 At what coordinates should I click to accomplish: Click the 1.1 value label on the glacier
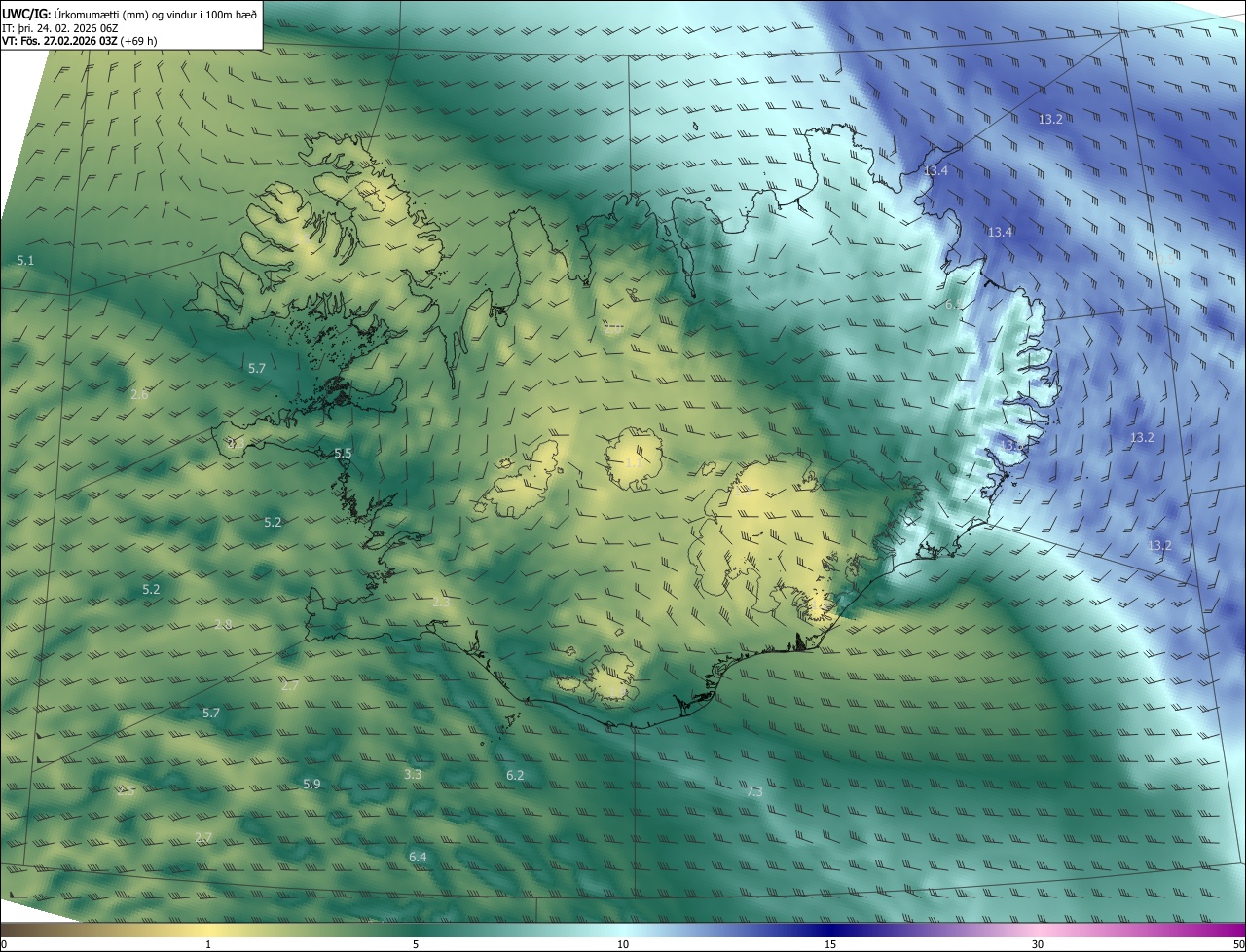pyautogui.click(x=633, y=462)
